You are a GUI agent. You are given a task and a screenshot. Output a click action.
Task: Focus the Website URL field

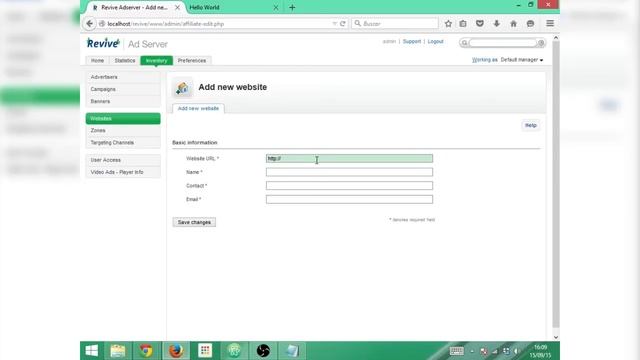(349, 158)
